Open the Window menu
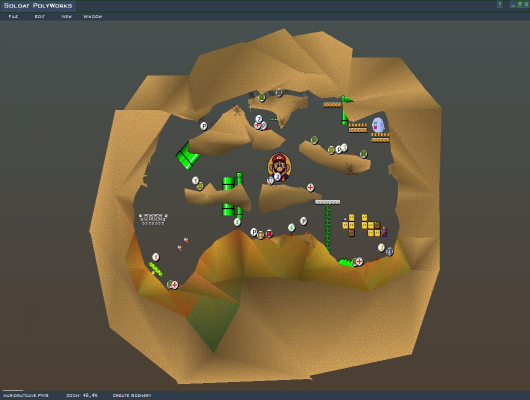The image size is (530, 400). (92, 17)
